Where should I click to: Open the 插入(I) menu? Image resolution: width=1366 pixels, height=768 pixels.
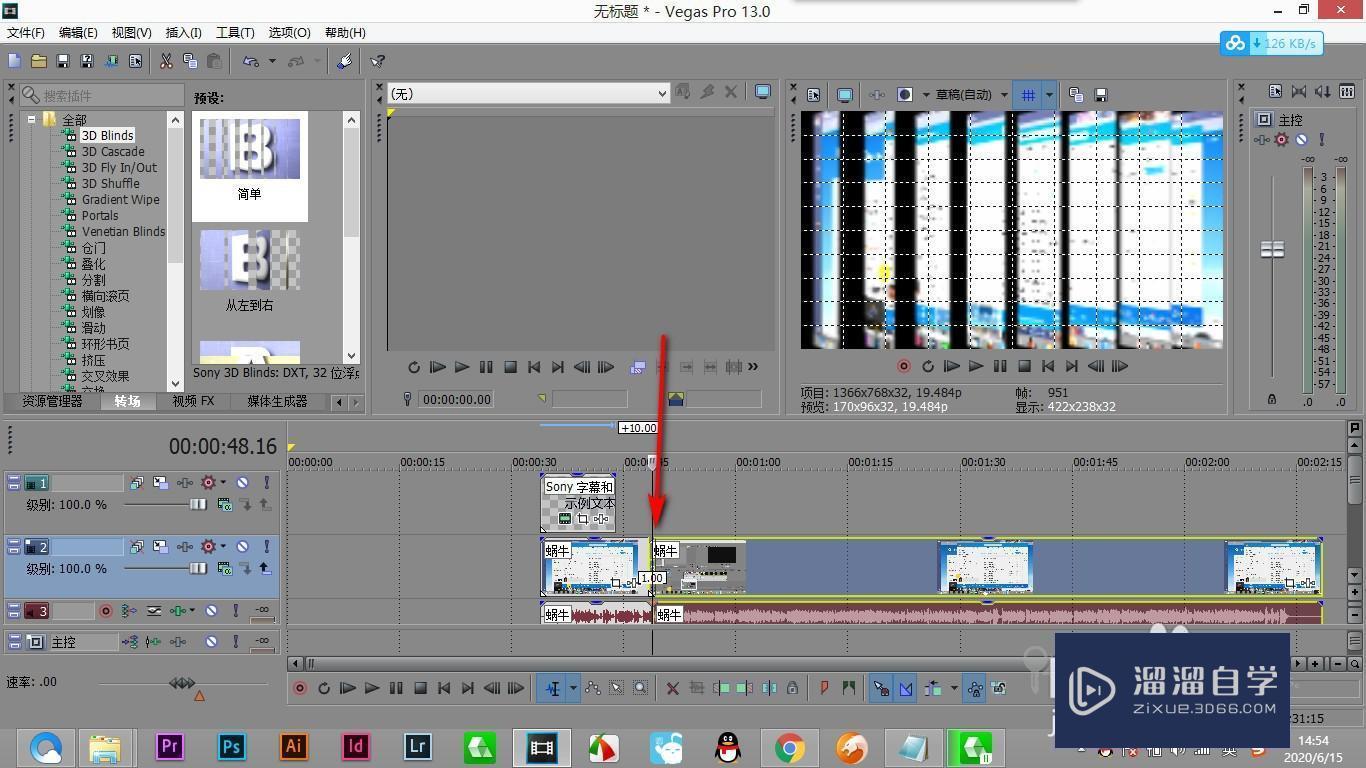[x=183, y=33]
